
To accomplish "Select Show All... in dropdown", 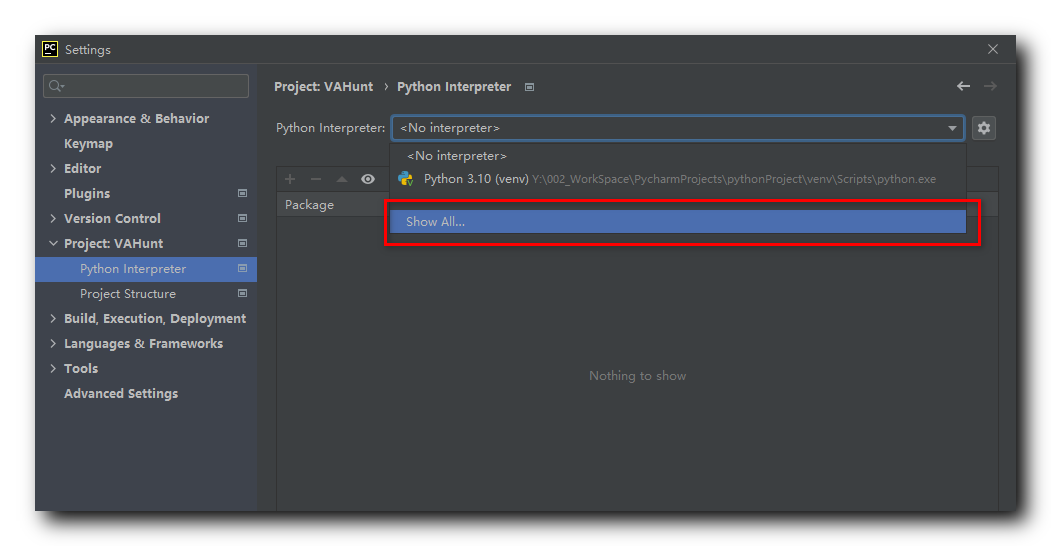I will [678, 222].
